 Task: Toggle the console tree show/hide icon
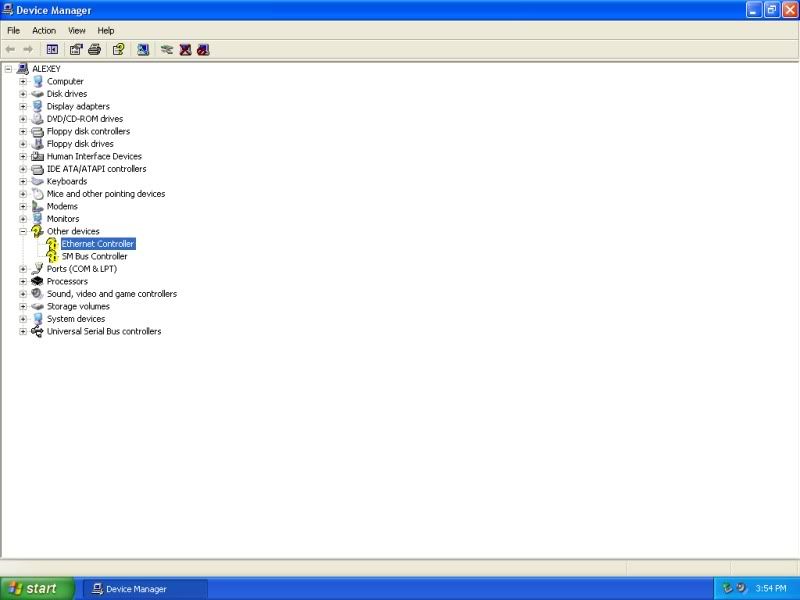tap(52, 49)
